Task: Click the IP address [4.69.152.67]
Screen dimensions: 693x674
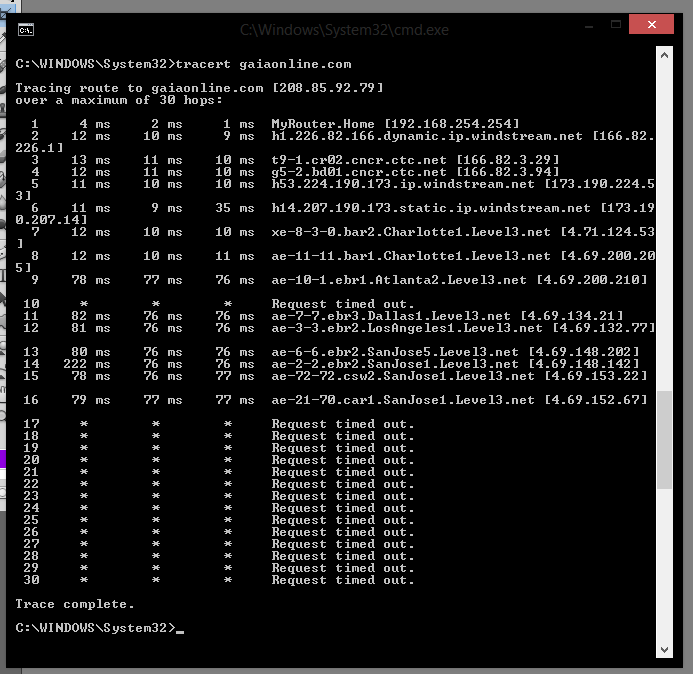Action: tap(596, 400)
